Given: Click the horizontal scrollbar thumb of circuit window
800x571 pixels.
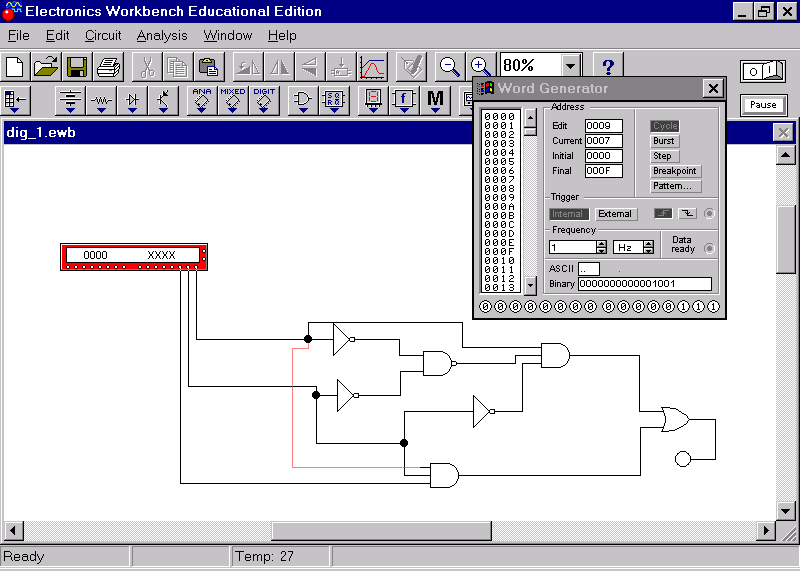Looking at the screenshot, I should (x=381, y=531).
